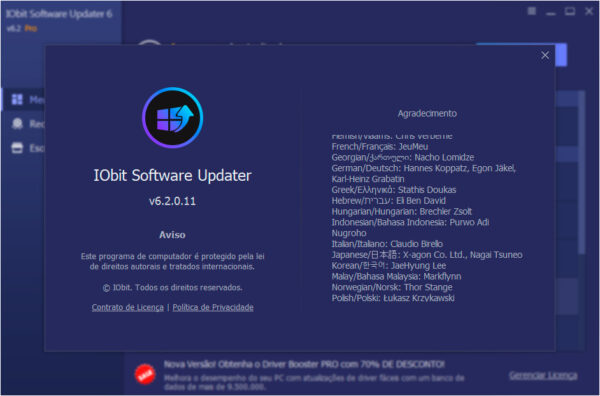600x396 pixels.
Task: Select the badge icon beside "Rec" in sidebar
Action: tap(17, 124)
